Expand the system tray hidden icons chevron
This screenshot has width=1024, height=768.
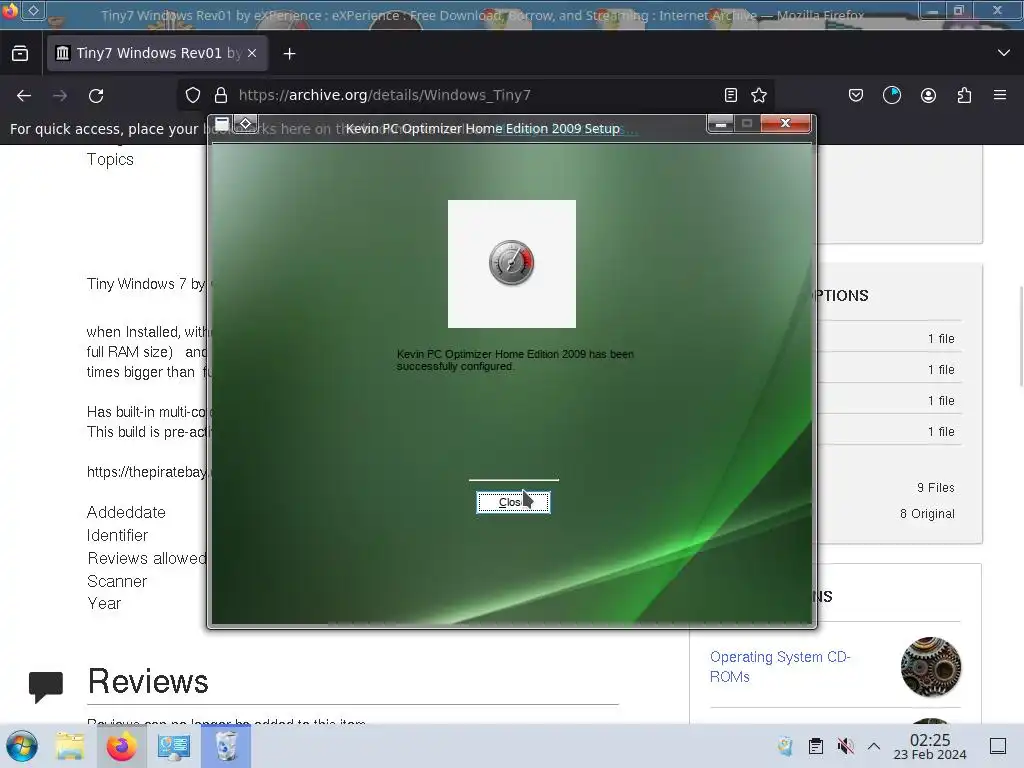874,746
